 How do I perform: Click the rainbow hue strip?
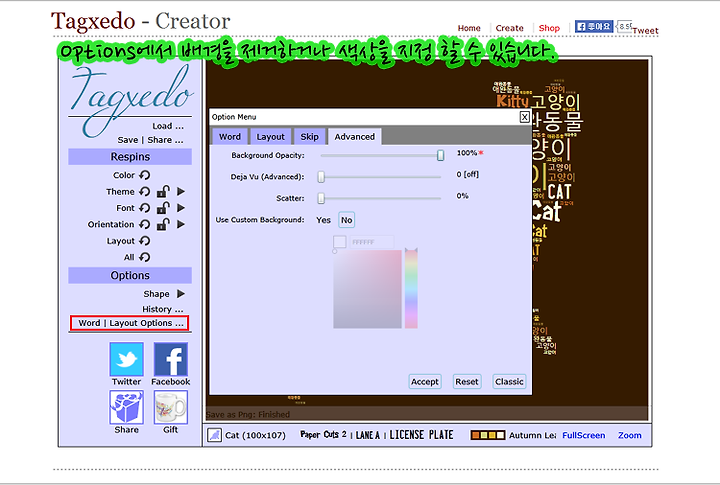[411, 289]
